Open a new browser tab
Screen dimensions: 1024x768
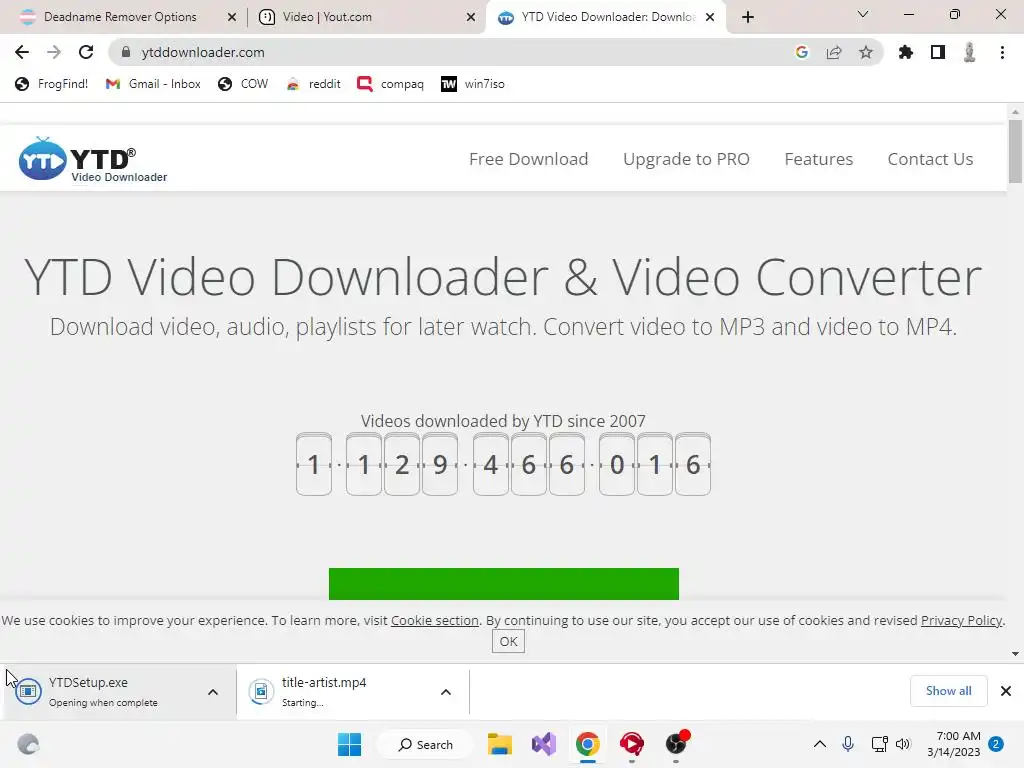[748, 17]
